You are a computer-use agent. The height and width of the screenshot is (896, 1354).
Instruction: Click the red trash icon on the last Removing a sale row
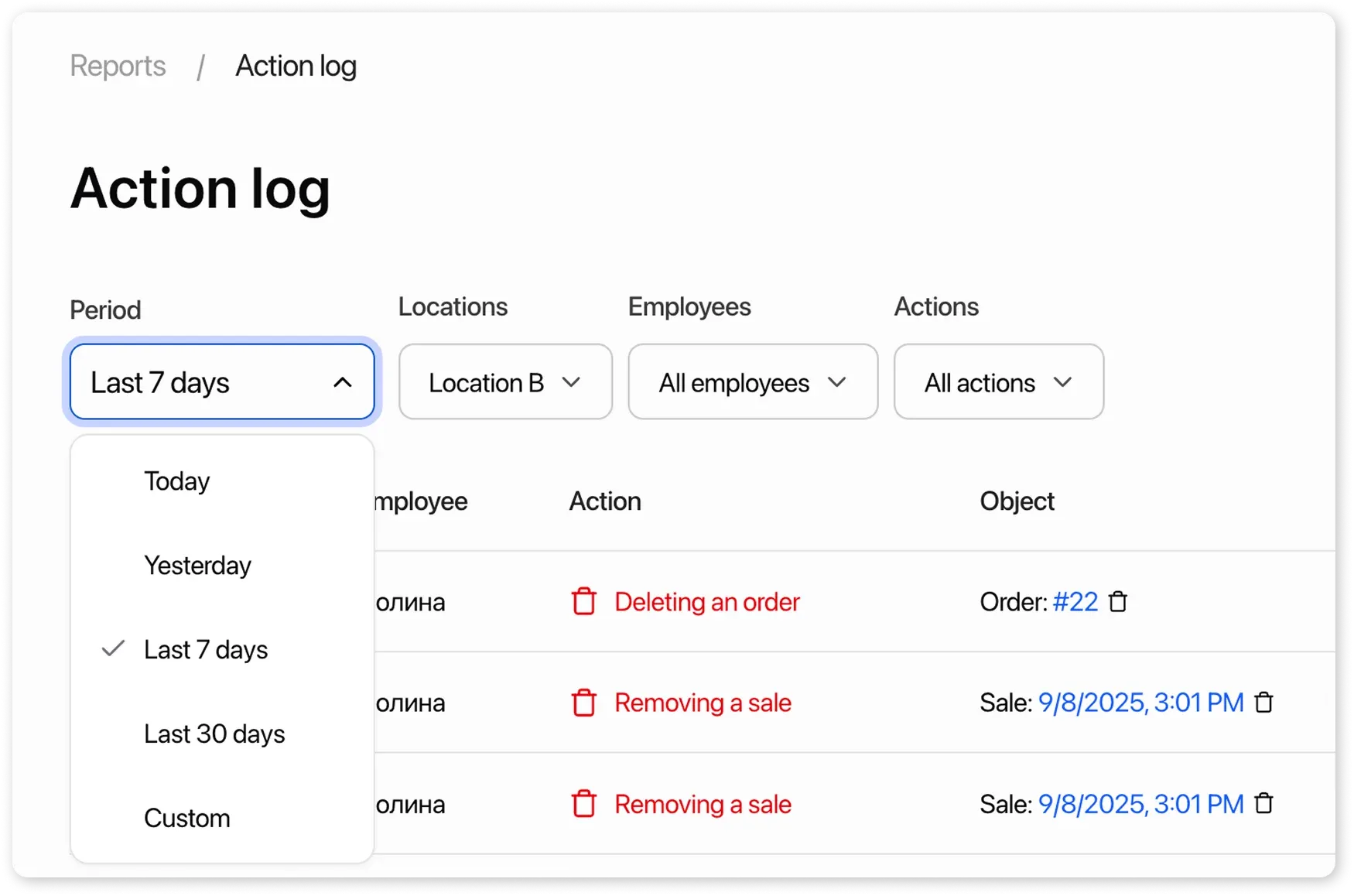click(x=584, y=804)
